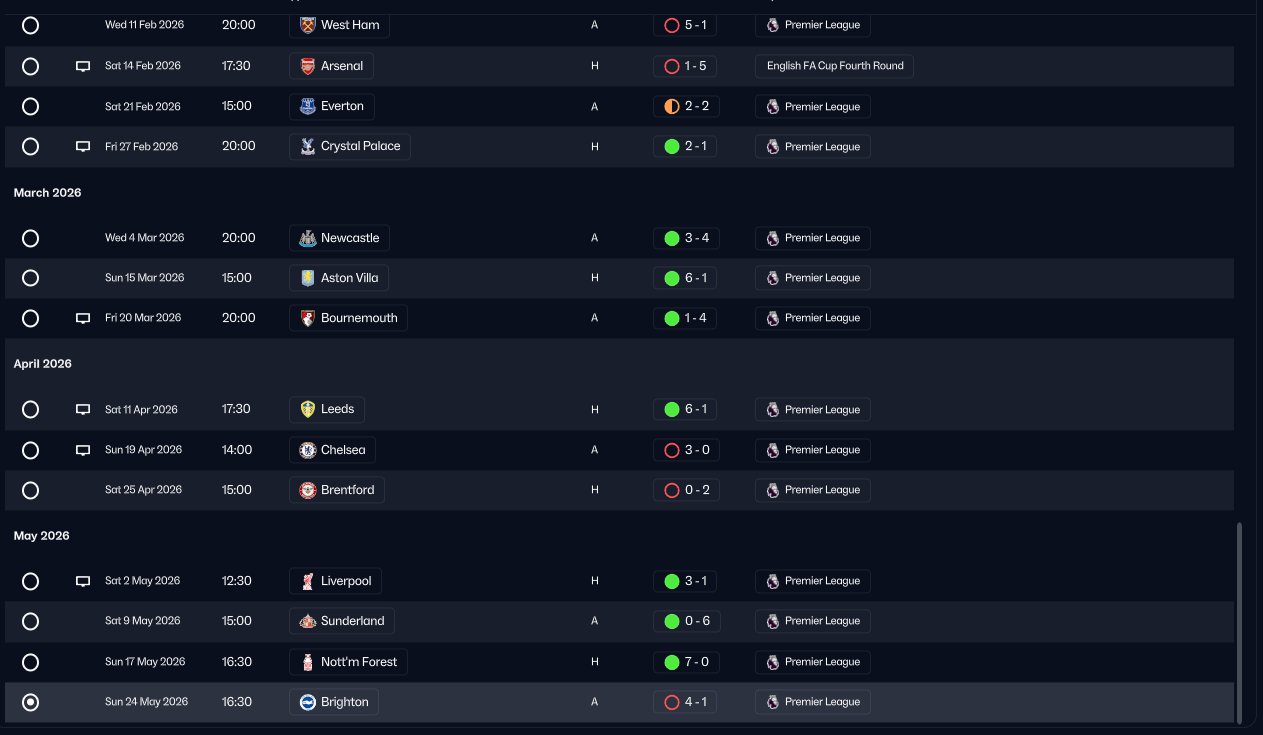
Task: Open the Brighton opponent button
Action: [335, 702]
